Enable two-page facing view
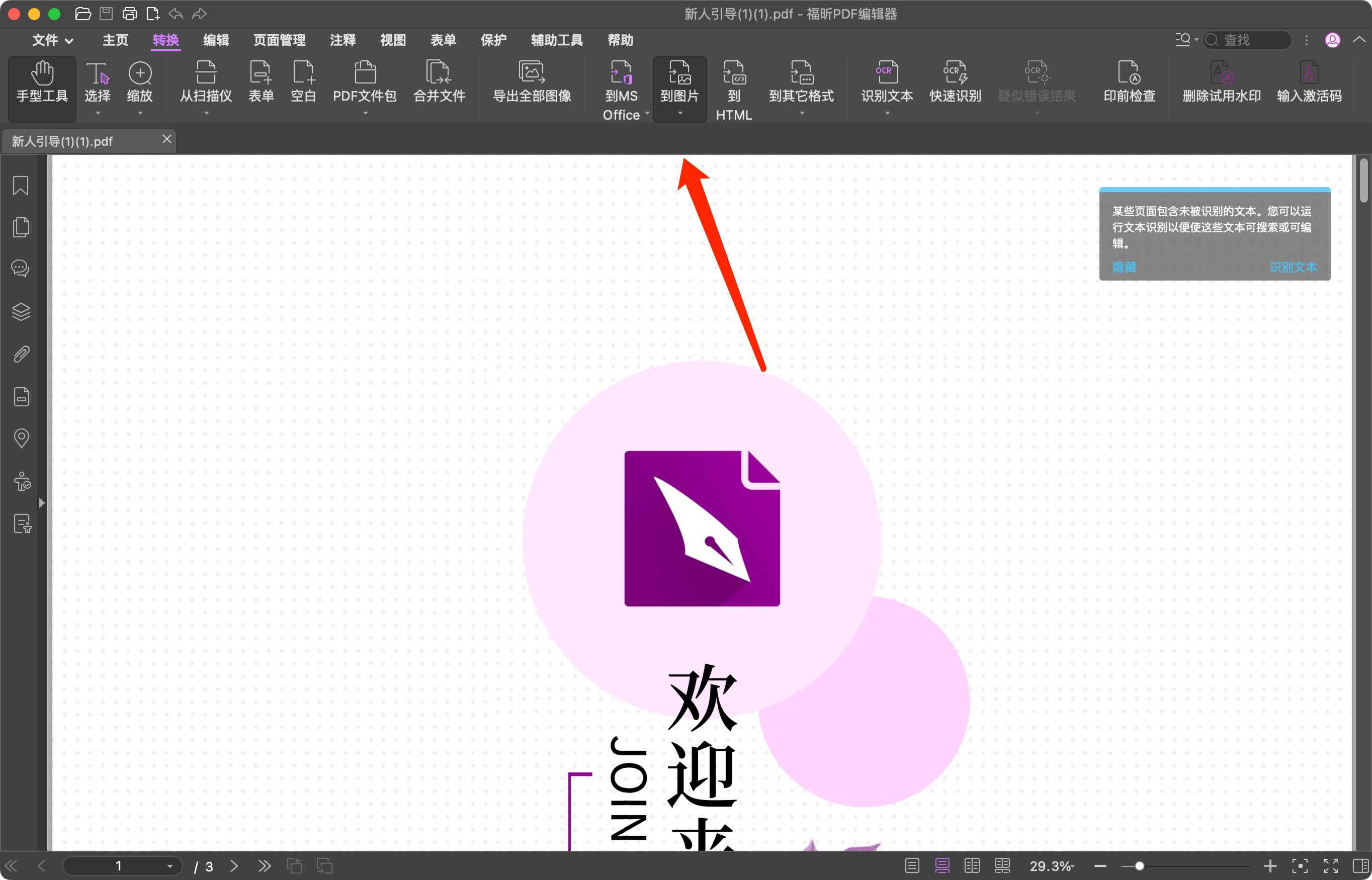 (973, 865)
